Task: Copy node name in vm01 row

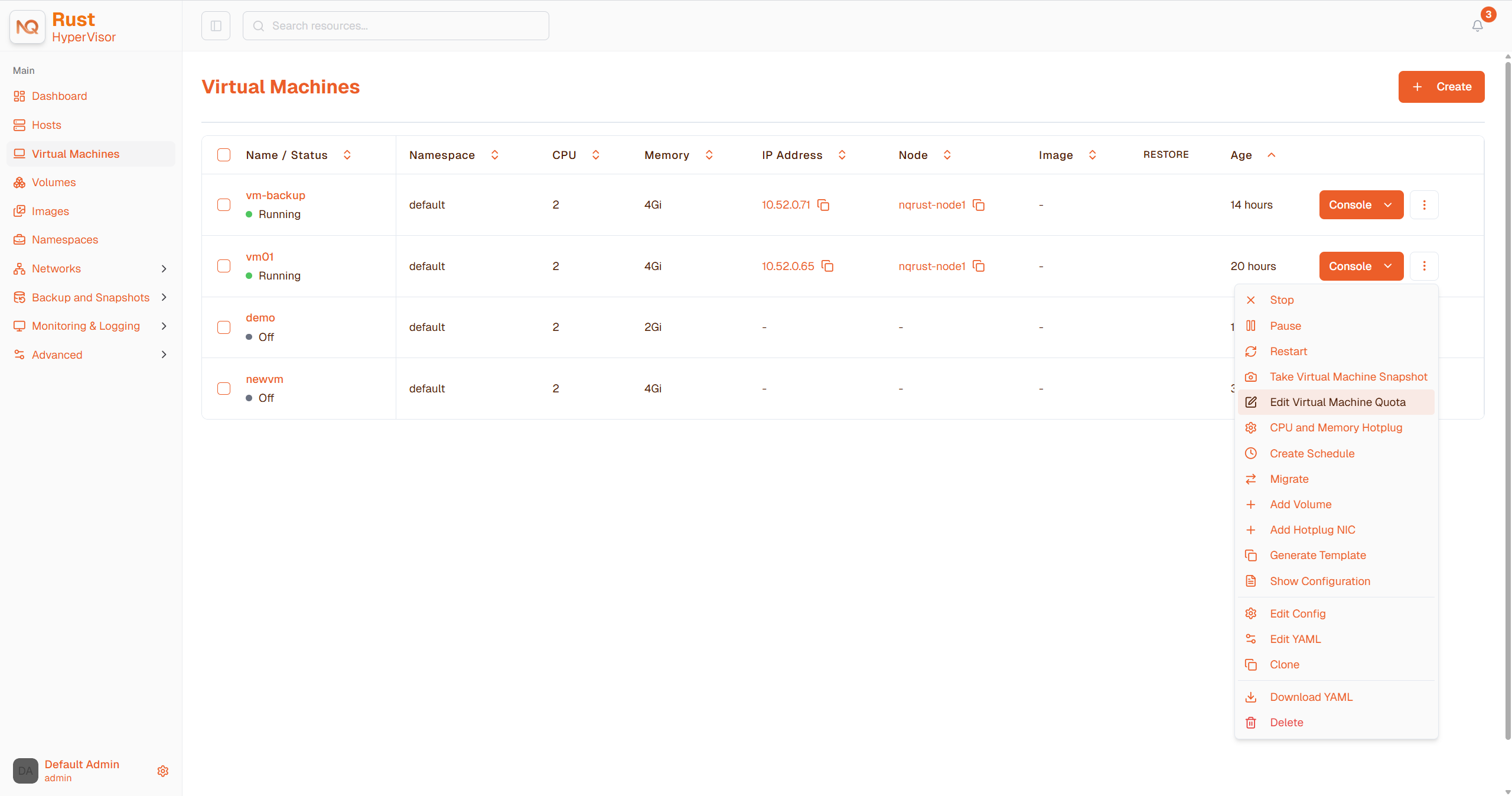Action: coord(979,267)
